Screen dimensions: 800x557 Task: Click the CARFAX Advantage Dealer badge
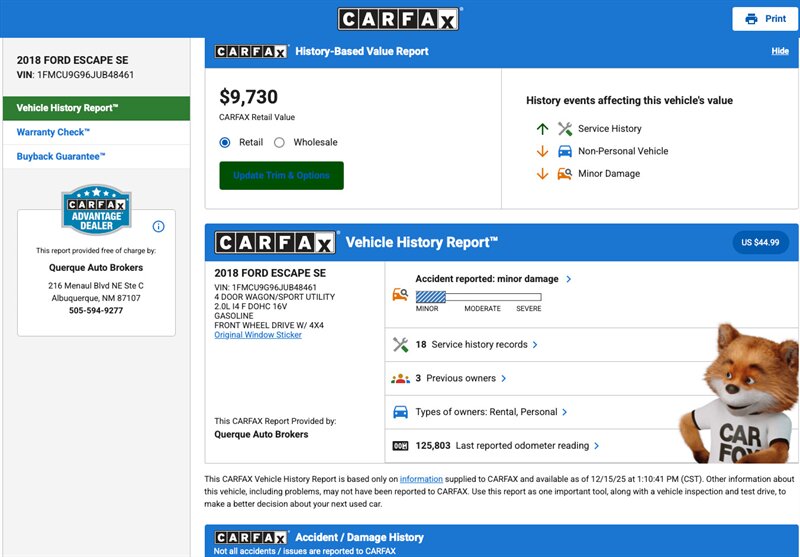(x=96, y=209)
